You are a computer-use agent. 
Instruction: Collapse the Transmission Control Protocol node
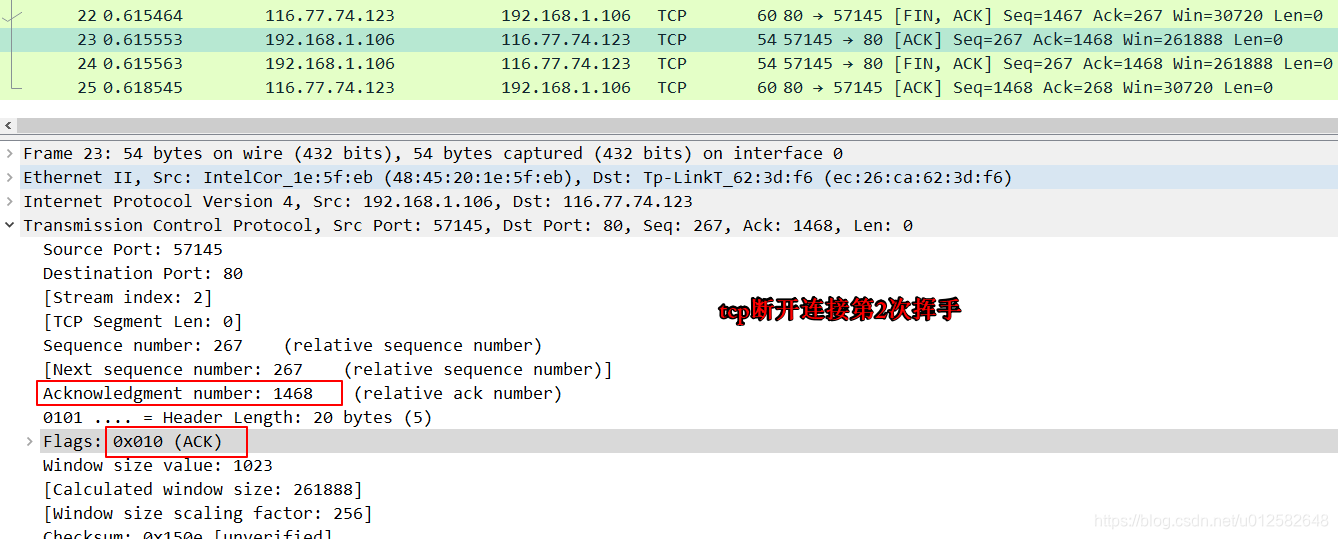coord(10,225)
